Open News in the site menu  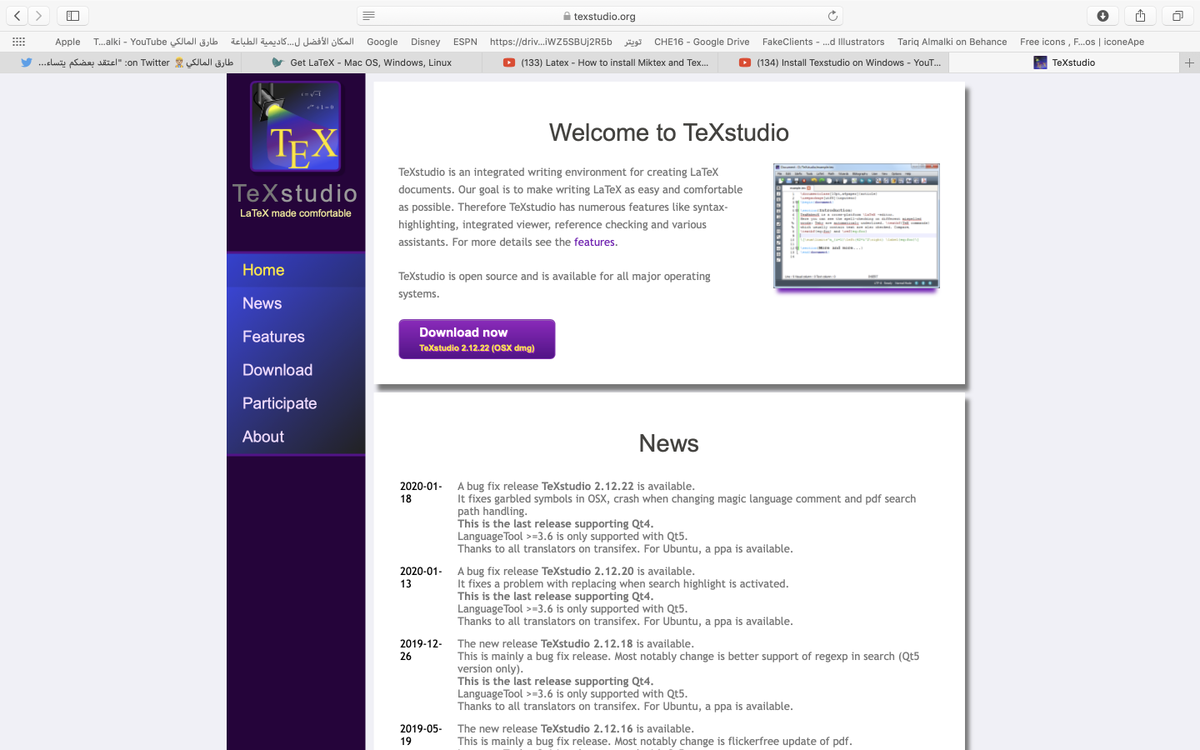pos(296,303)
